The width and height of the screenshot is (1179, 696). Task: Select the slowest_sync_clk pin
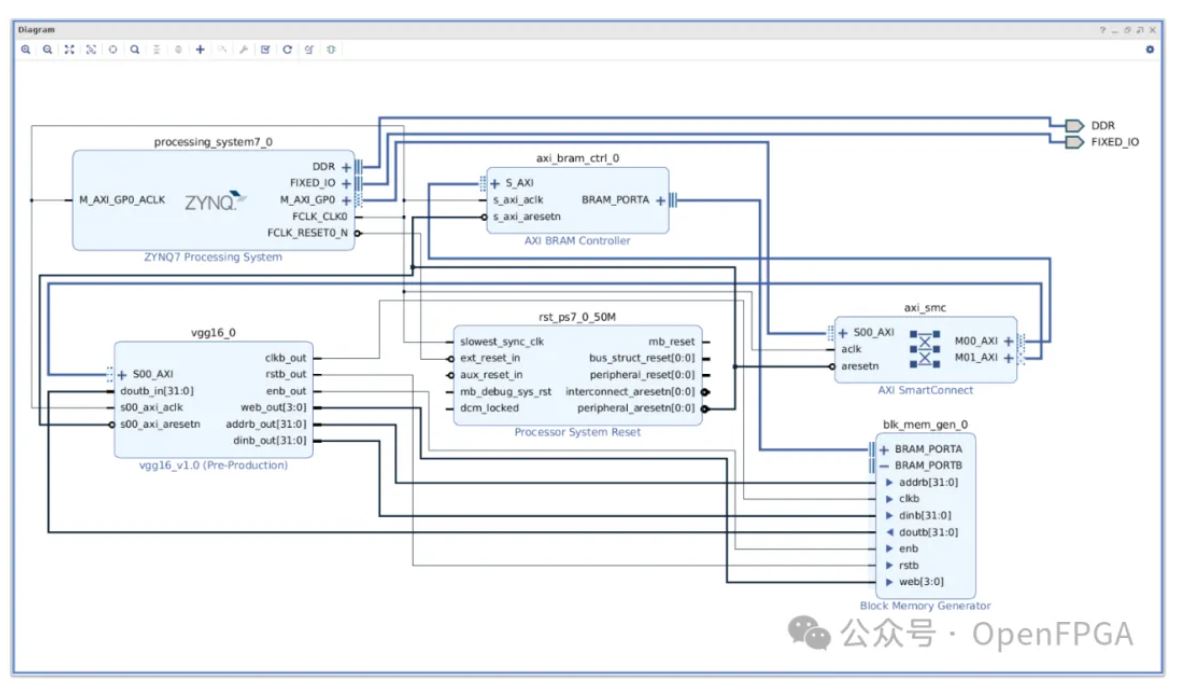502,342
